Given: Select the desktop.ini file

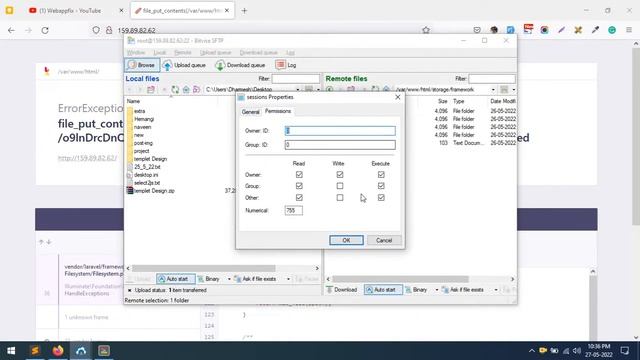Looking at the screenshot, I should (x=142, y=175).
